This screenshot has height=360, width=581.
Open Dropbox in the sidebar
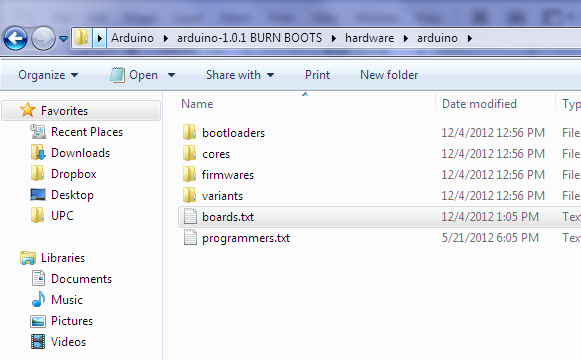click(74, 174)
